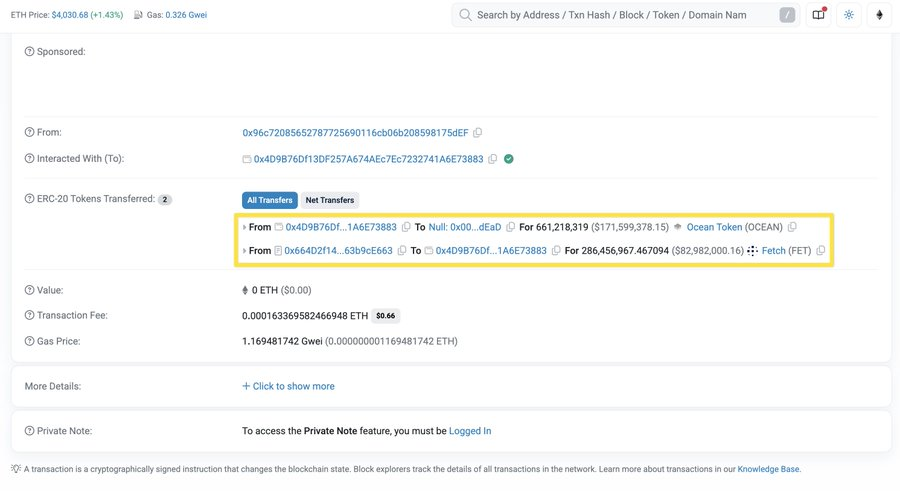Image resolution: width=900 pixels, height=491 pixels.
Task: Expand the first OCEAN transfer row arrow
Action: pyautogui.click(x=244, y=228)
